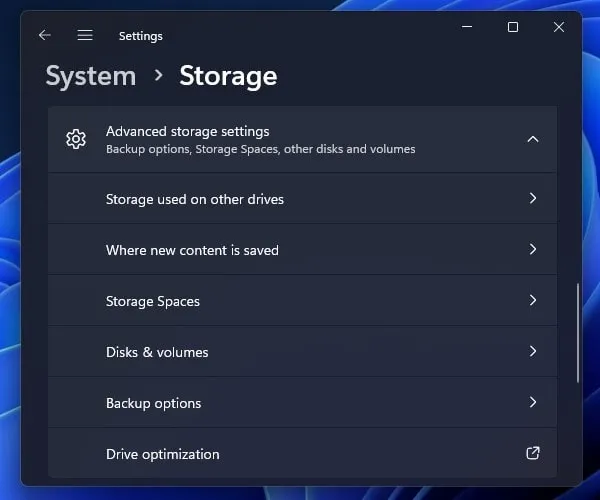Navigate to System in the breadcrumb
Viewport: 600px width, 500px height.
coord(91,76)
